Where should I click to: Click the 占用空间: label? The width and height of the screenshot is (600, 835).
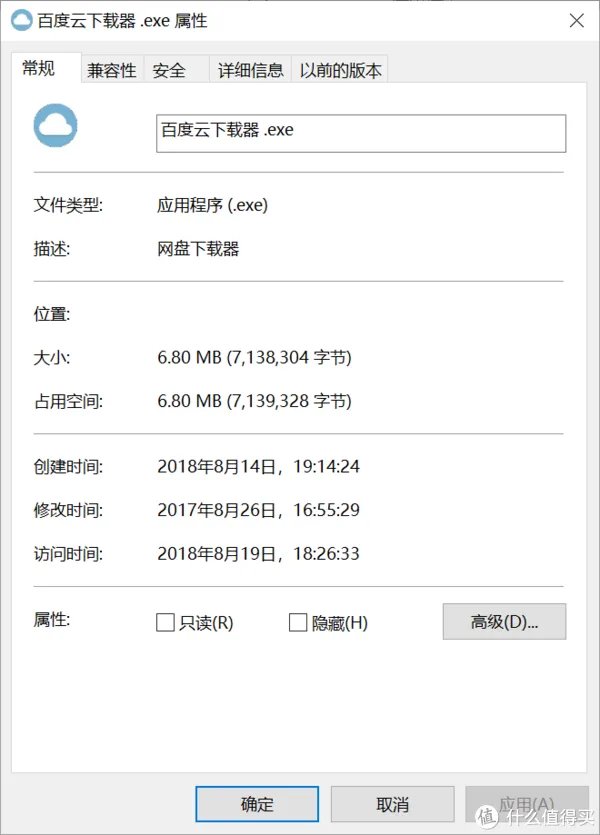pos(68,401)
